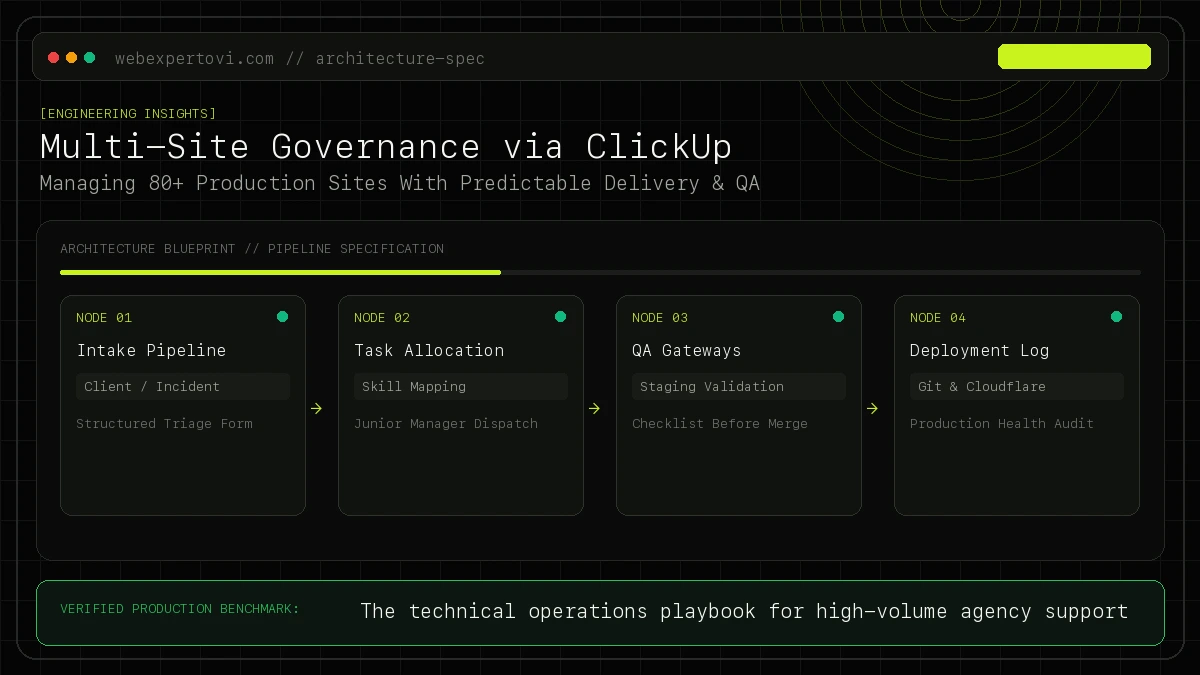Viewport: 1200px width, 675px height.
Task: Click the NODE 03 label
Action: [660, 318]
